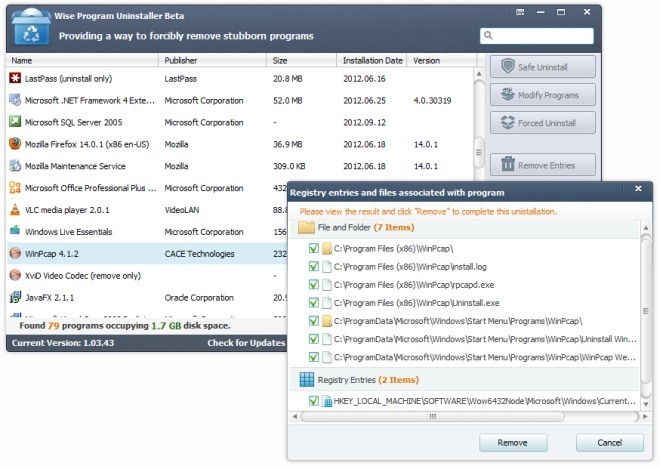Click the Forced Uninstall button

click(x=543, y=123)
